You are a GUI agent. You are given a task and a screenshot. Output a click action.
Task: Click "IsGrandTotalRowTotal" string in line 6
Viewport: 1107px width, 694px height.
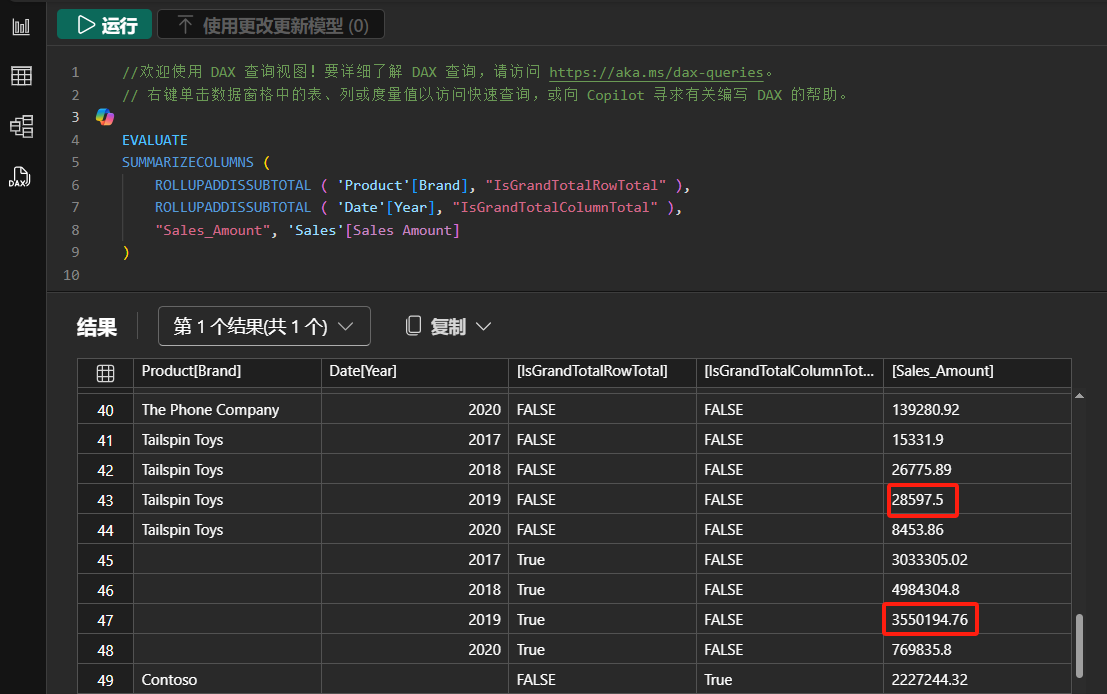click(x=575, y=185)
